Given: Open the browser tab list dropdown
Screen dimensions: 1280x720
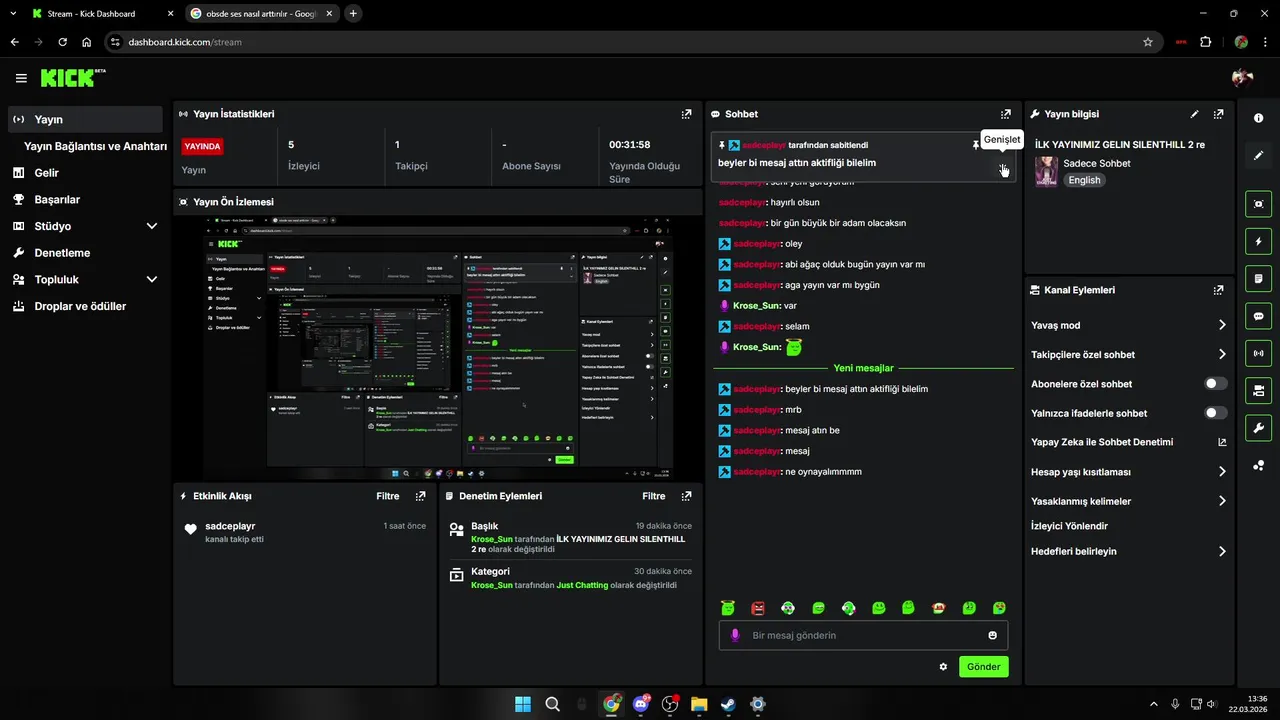Looking at the screenshot, I should (13, 14).
